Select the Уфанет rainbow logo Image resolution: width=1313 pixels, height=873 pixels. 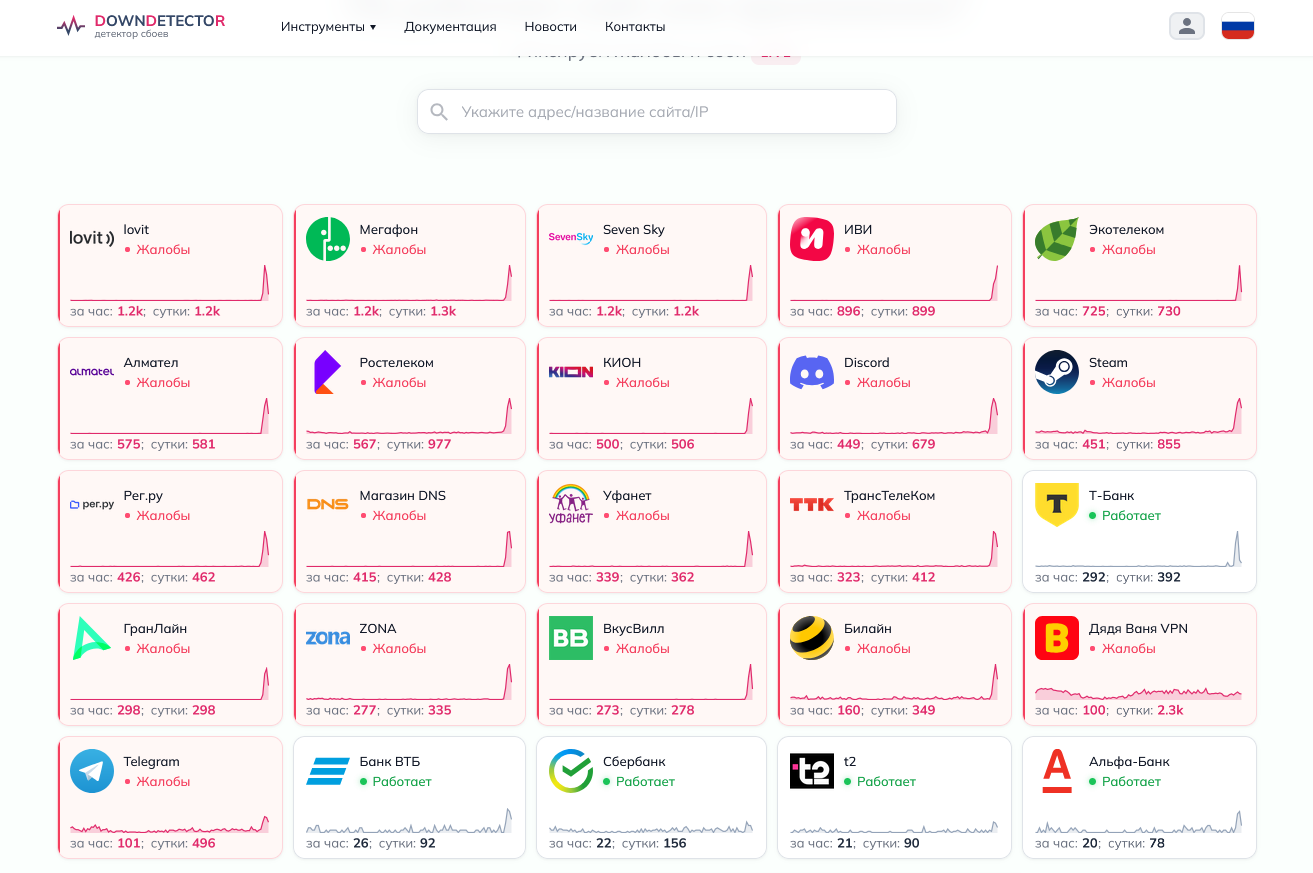tap(571, 505)
